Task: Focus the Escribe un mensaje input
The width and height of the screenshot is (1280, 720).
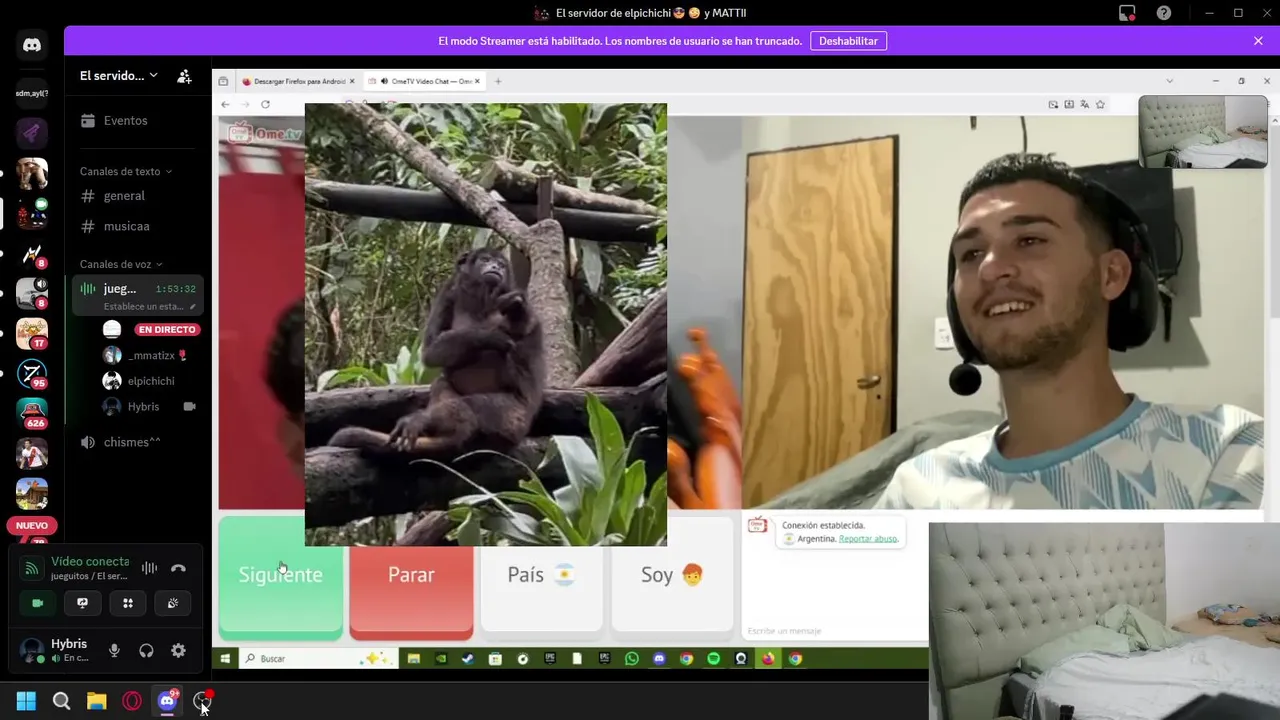Action: pyautogui.click(x=835, y=631)
